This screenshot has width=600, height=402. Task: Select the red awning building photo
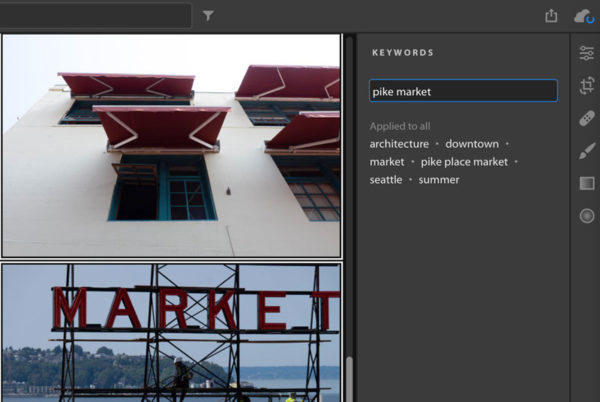tap(171, 145)
